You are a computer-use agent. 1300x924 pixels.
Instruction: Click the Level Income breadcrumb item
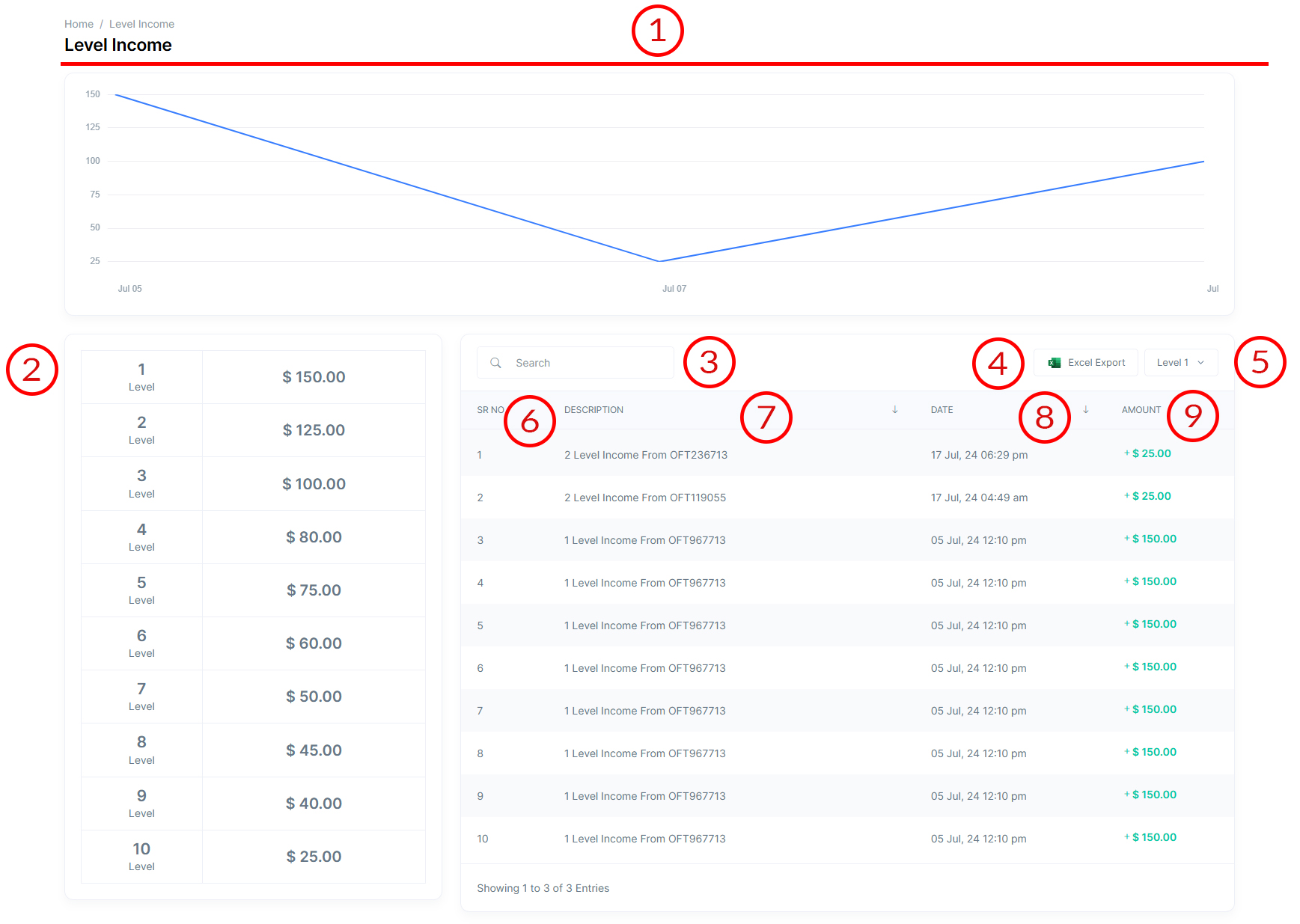pyautogui.click(x=141, y=24)
